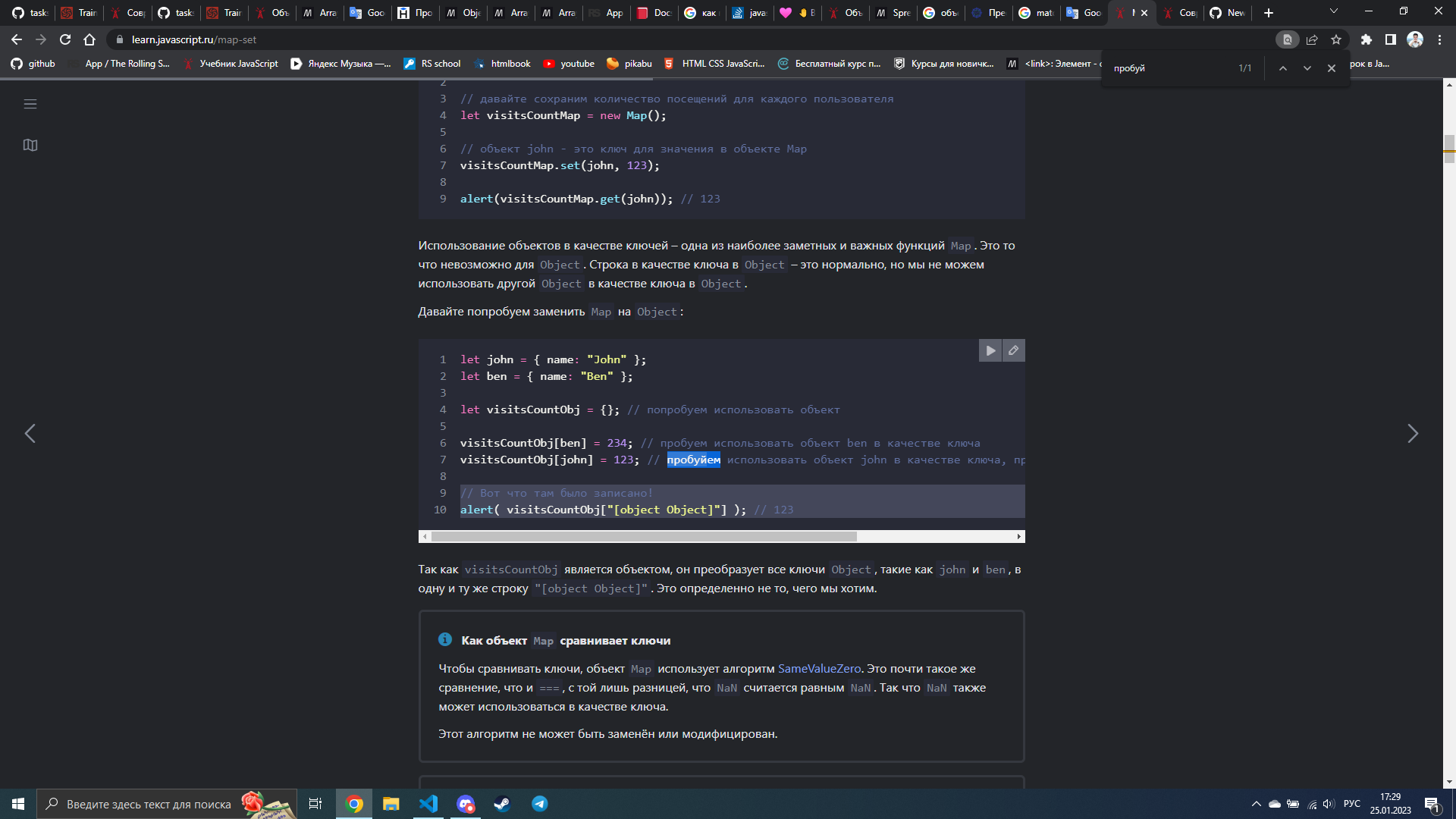1456x819 pixels.
Task: Open Steam from the taskbar
Action: tap(503, 804)
